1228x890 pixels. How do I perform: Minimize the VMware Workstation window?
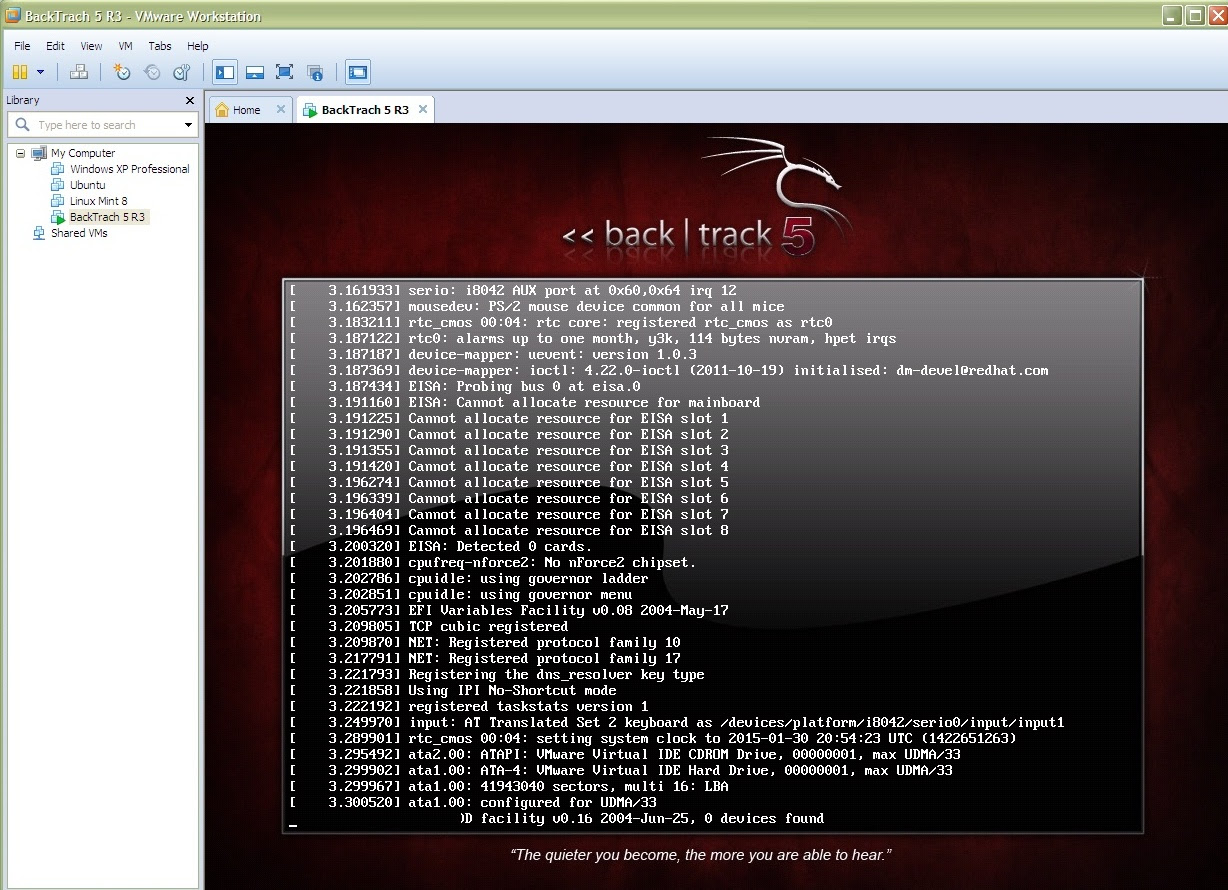tap(1172, 16)
